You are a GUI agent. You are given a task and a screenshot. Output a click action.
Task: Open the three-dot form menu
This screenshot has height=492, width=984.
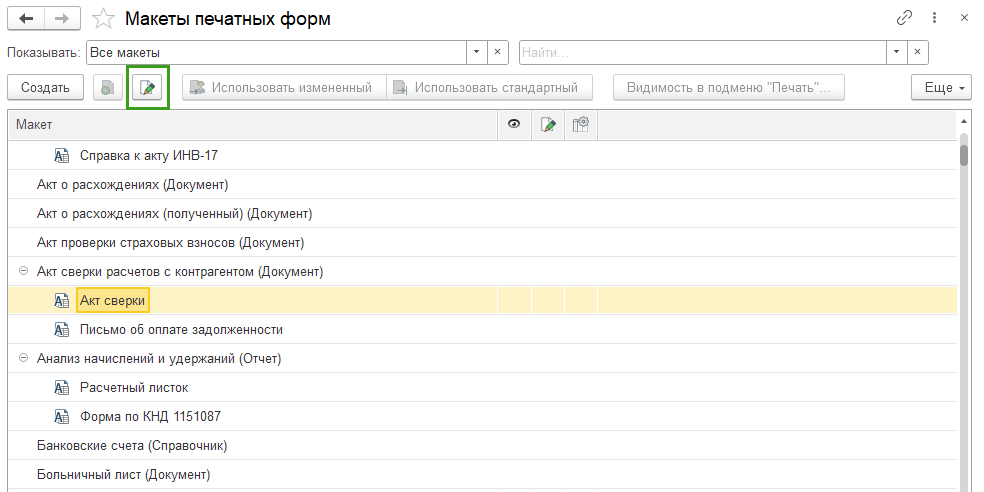click(935, 18)
